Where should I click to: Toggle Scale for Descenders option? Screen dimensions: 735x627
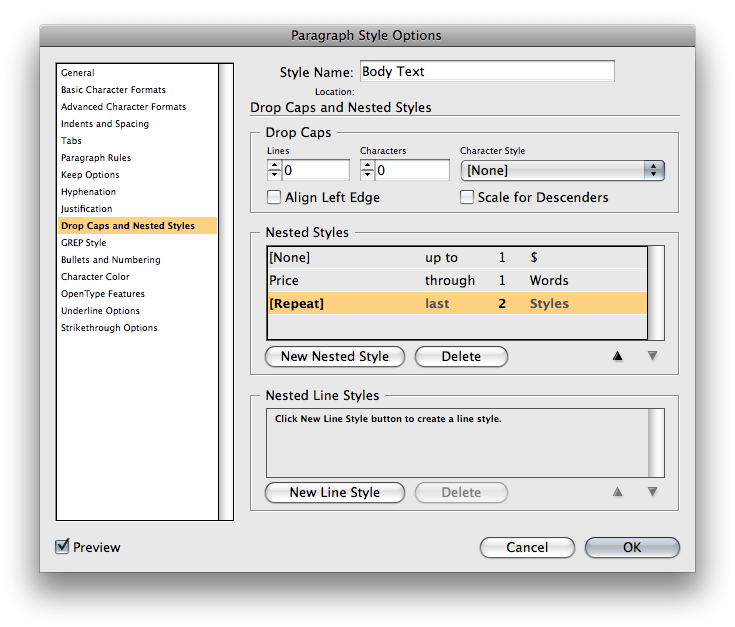(467, 198)
